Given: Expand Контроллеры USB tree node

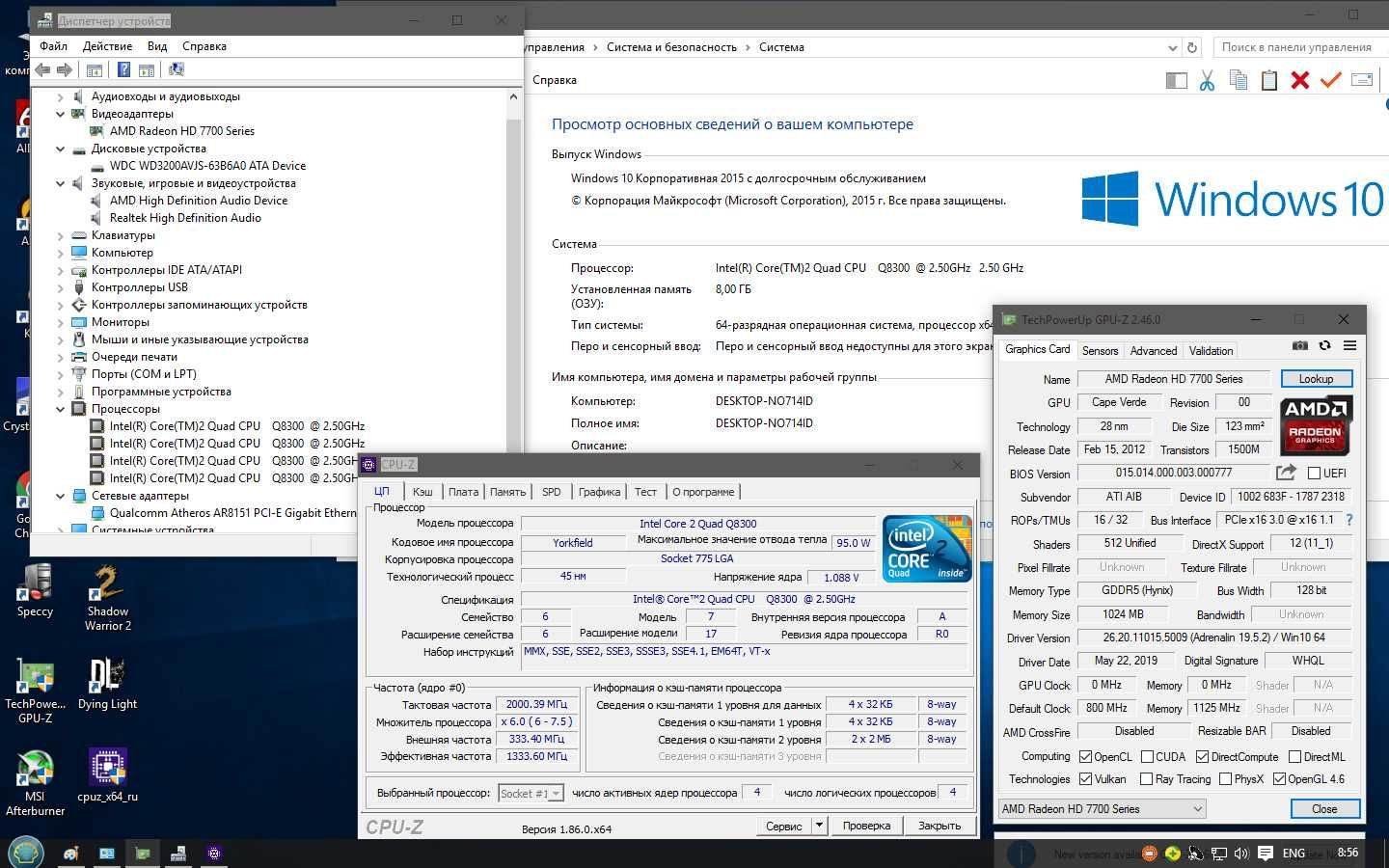Looking at the screenshot, I should pyautogui.click(x=60, y=287).
